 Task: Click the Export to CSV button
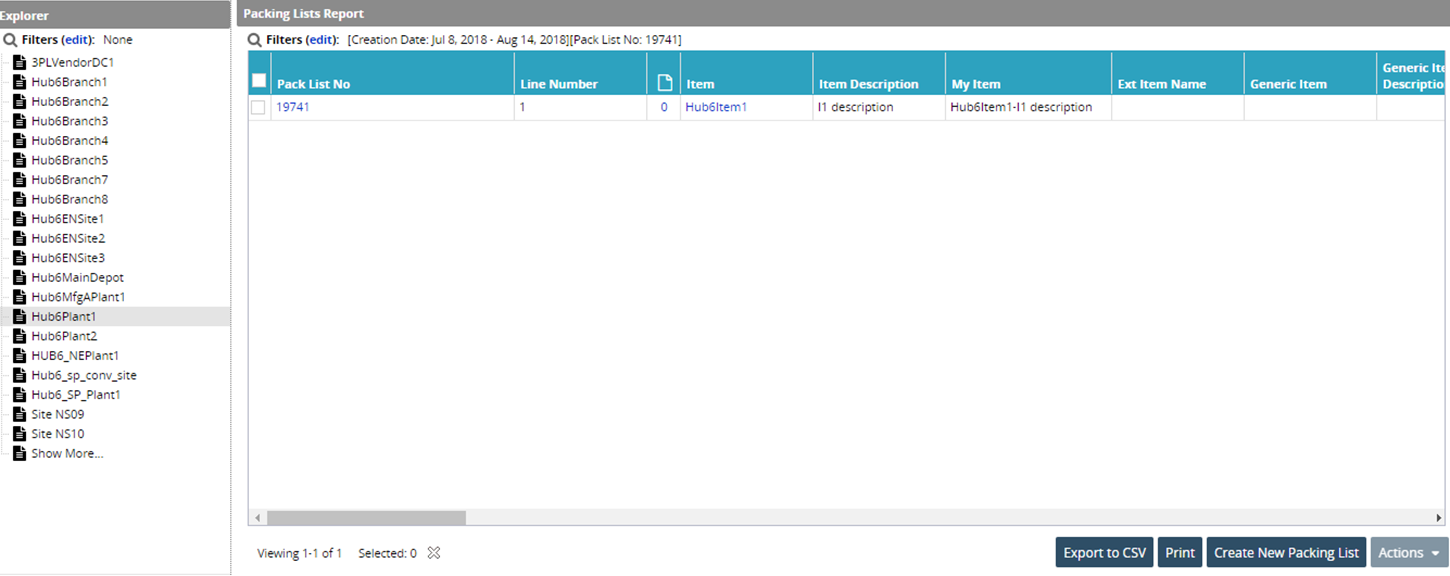(1105, 553)
